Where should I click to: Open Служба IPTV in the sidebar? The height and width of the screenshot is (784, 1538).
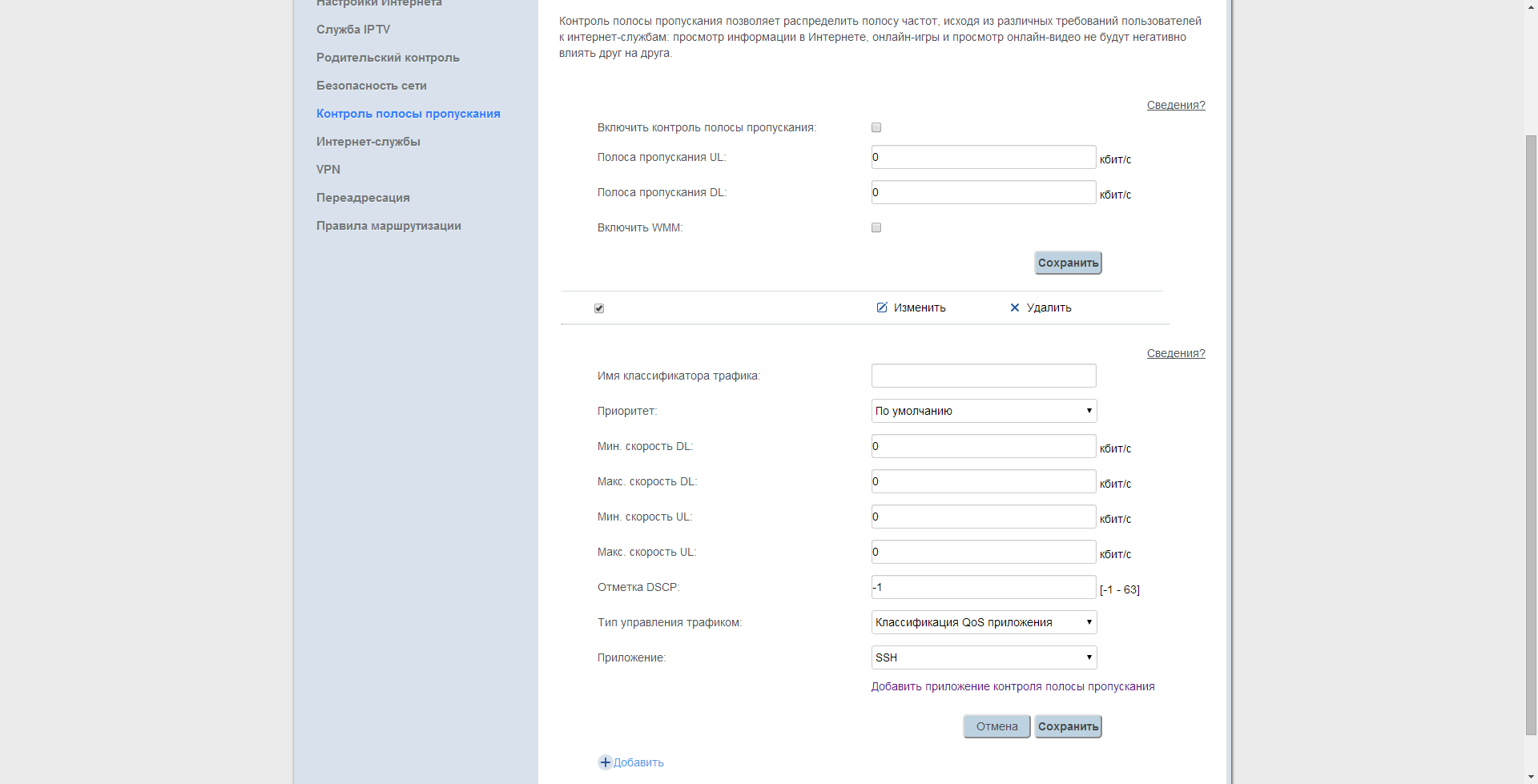tap(353, 30)
